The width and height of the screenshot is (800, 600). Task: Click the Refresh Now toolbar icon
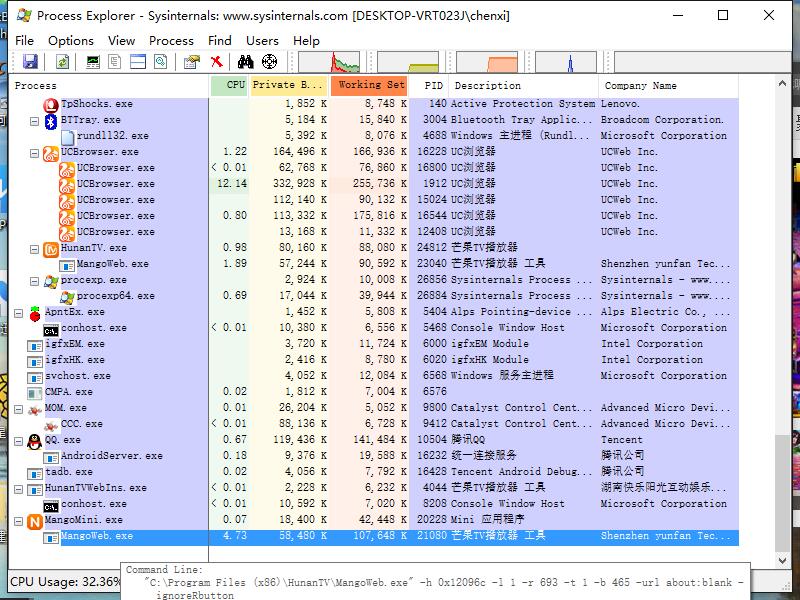click(x=62, y=62)
